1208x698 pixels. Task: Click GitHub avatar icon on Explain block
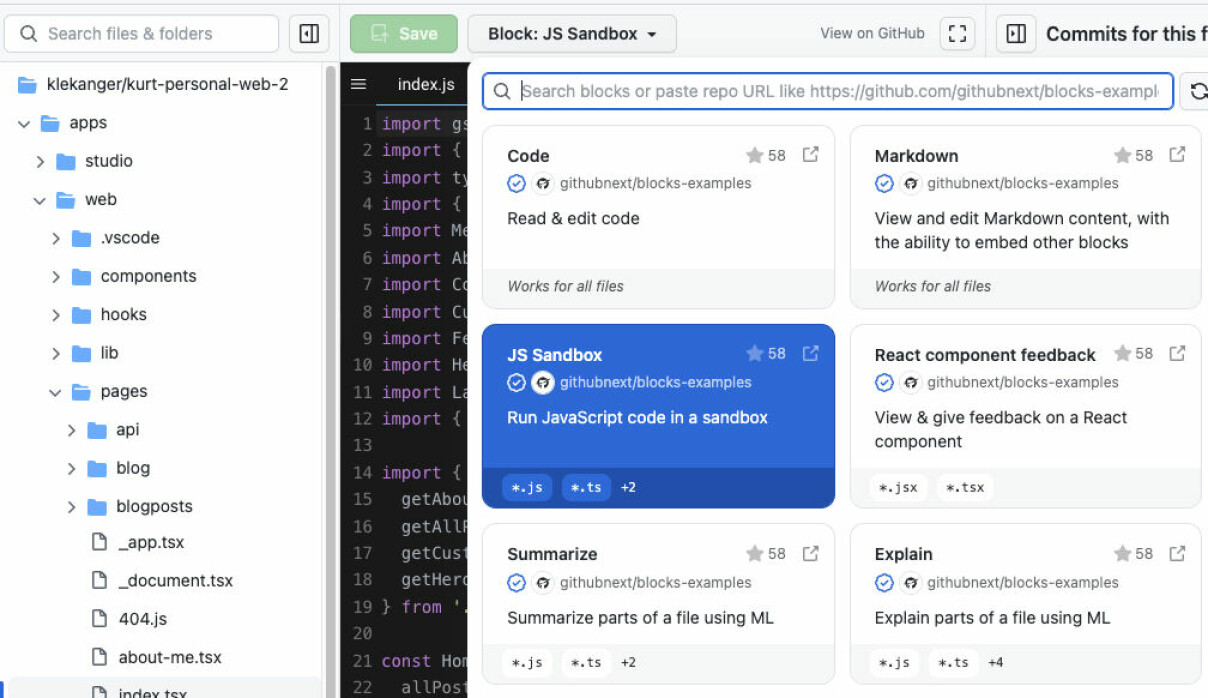click(910, 583)
